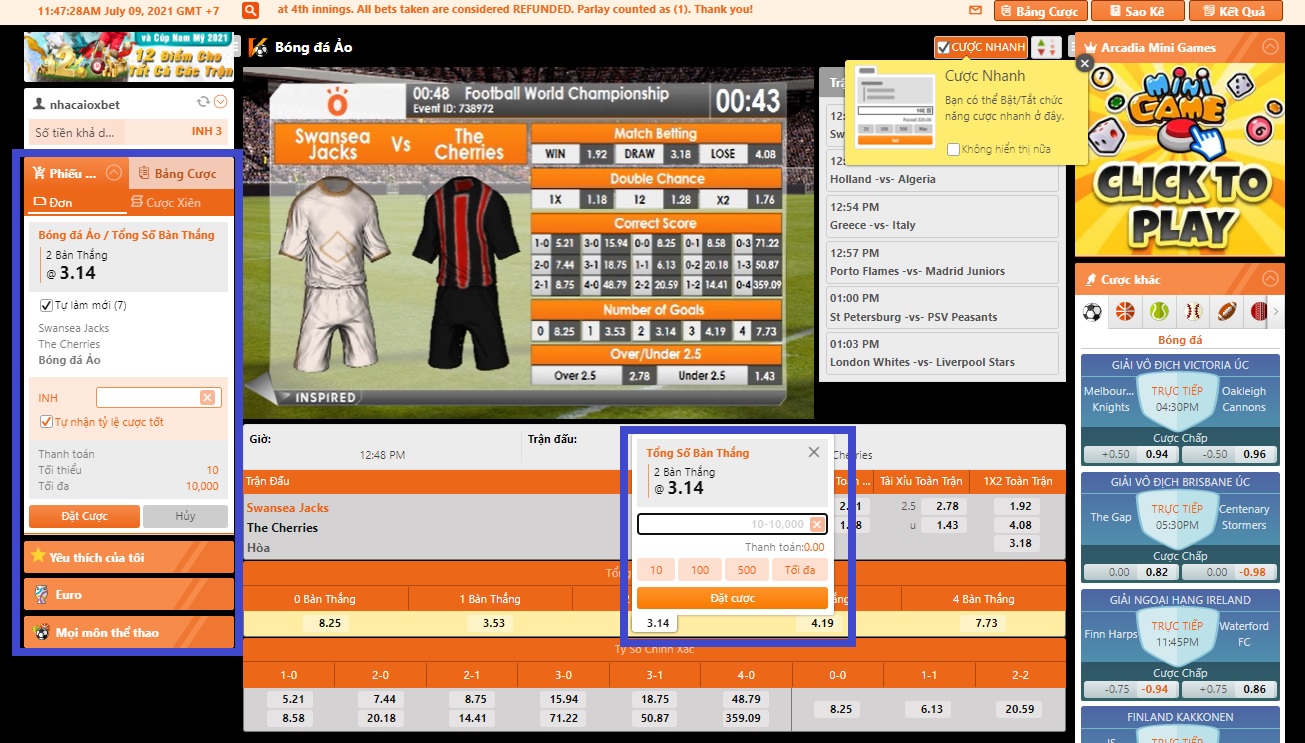Select the tennis ball sport icon
This screenshot has width=1305, height=743.
1158,312
